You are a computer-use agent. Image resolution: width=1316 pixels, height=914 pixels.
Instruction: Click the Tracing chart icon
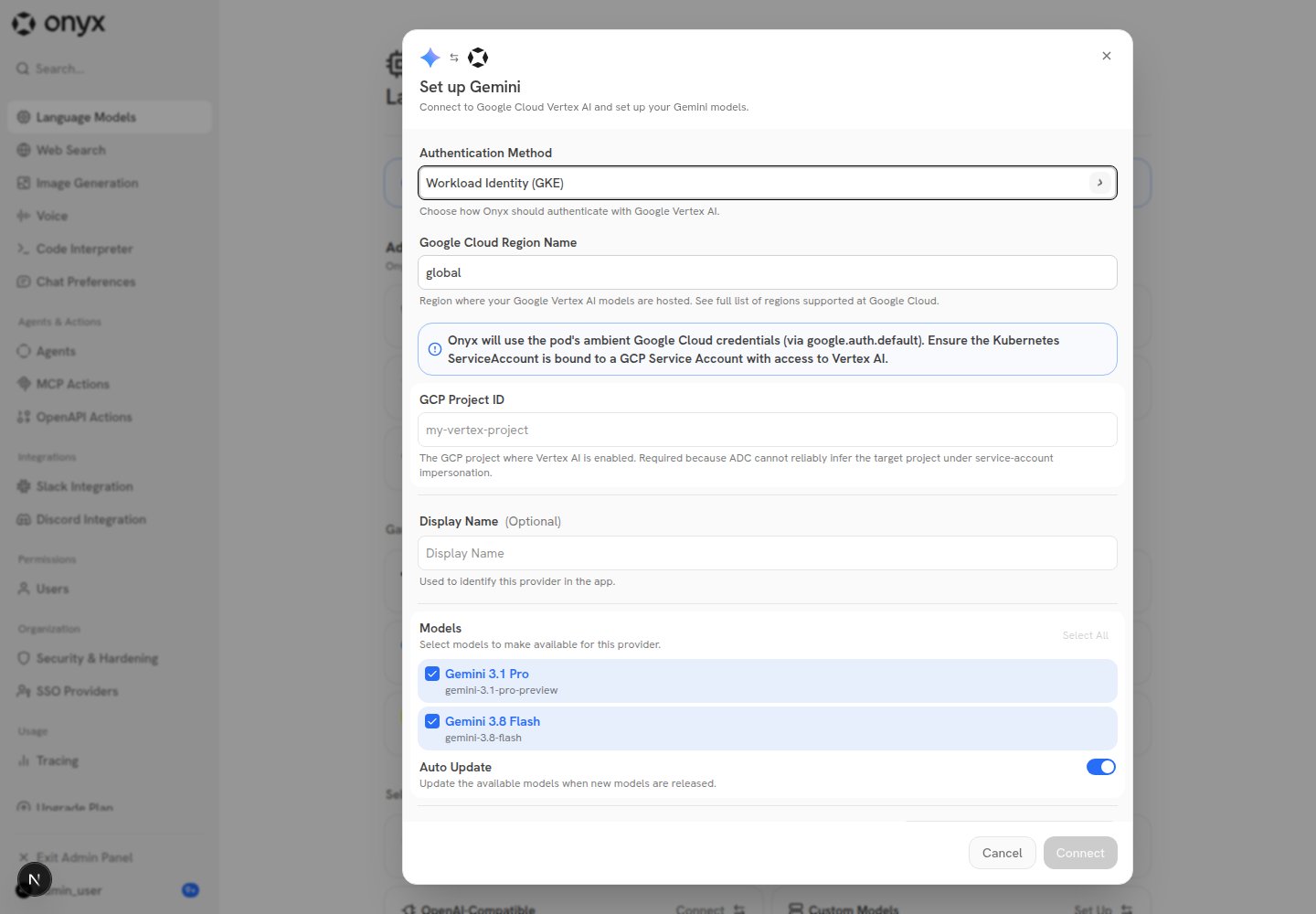(x=24, y=760)
